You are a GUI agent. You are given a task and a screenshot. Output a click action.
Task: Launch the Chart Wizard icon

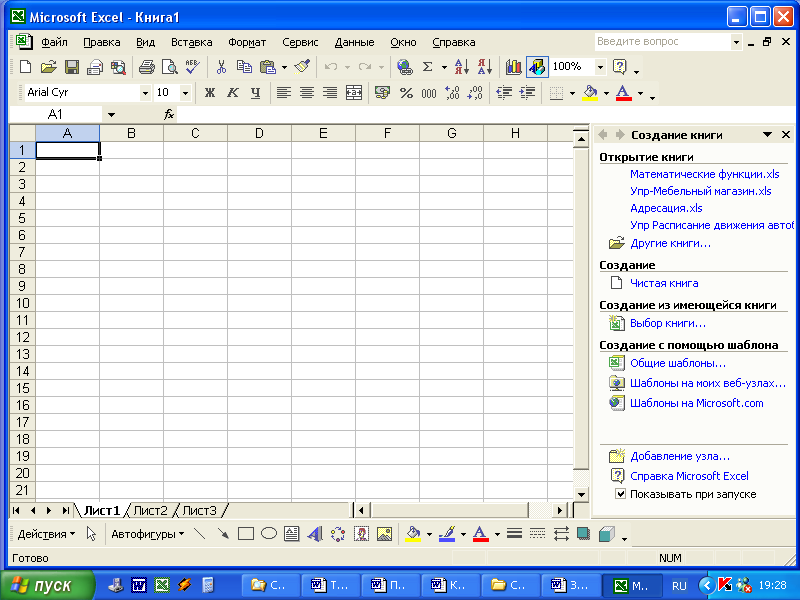(x=513, y=67)
